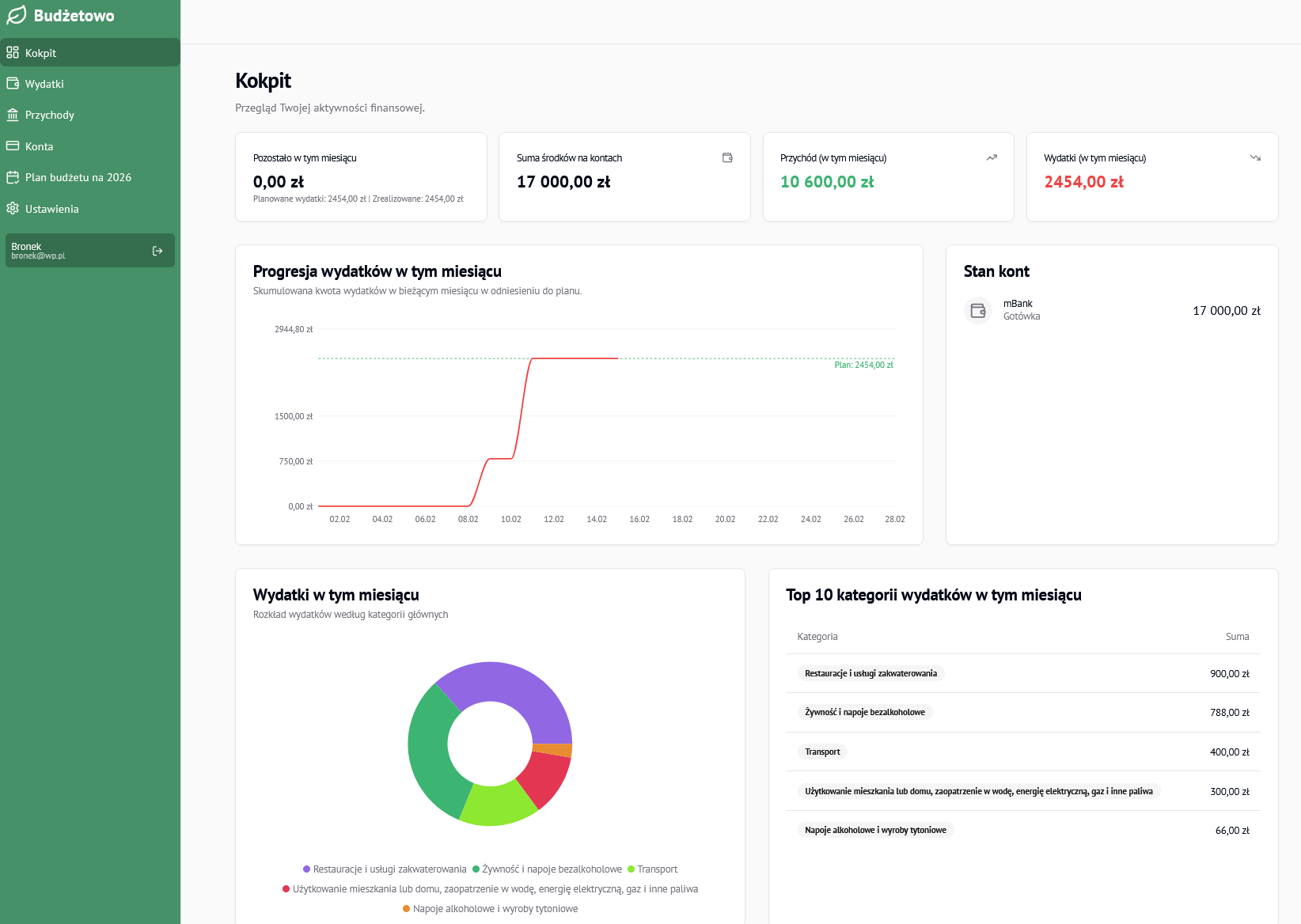This screenshot has height=924, width=1301.
Task: Click the logout icon next to Bronek
Action: tap(156, 250)
